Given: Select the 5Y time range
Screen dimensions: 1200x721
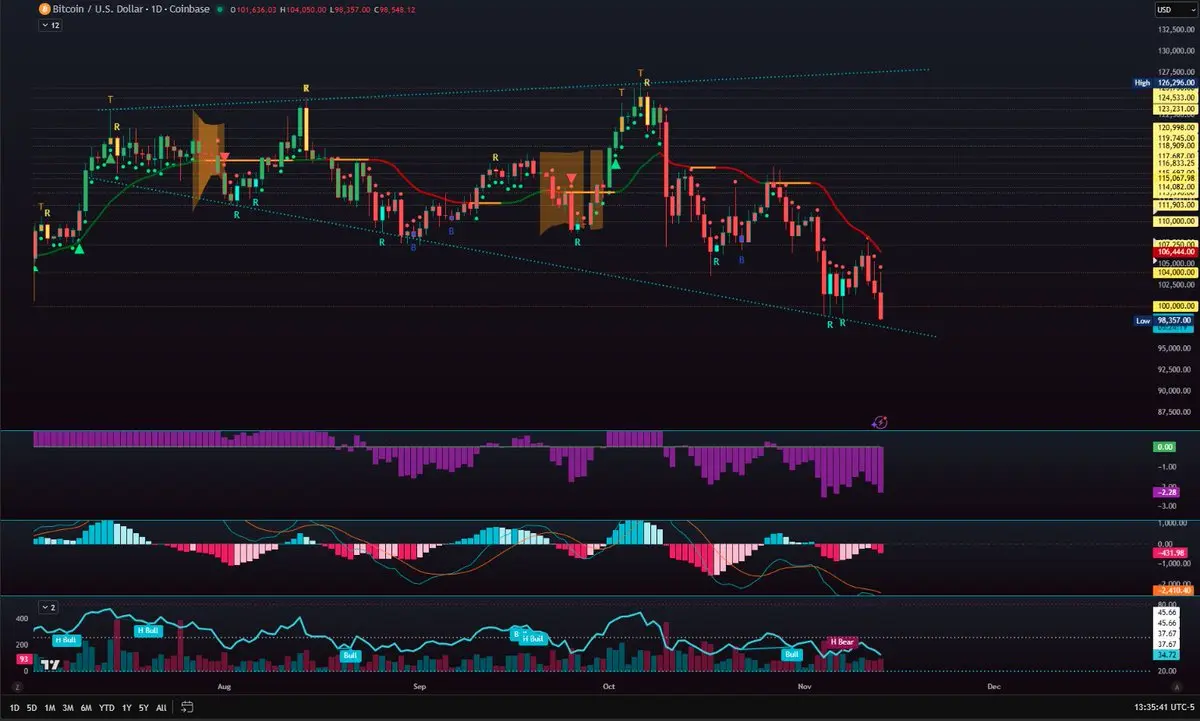Looking at the screenshot, I should click(143, 707).
